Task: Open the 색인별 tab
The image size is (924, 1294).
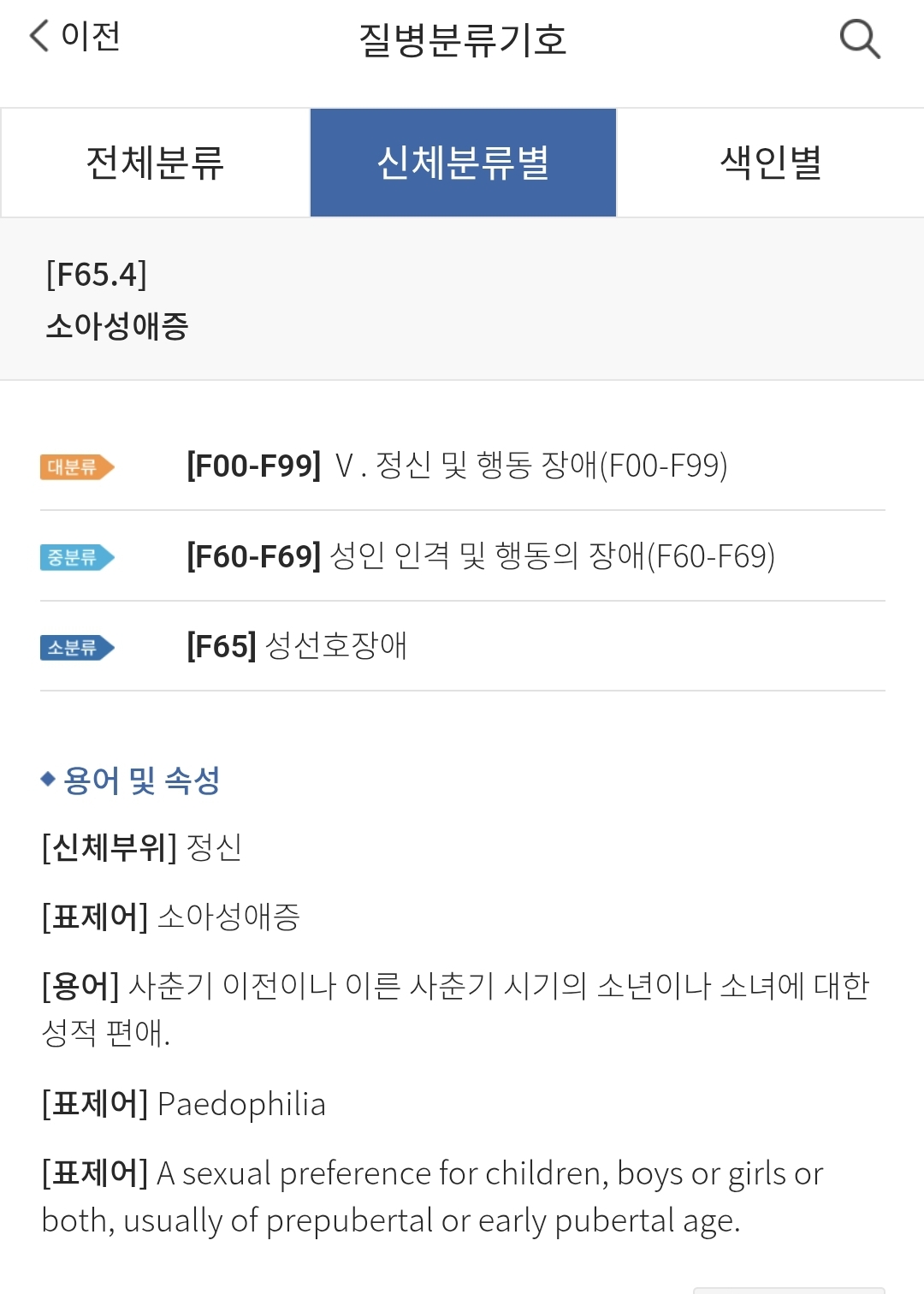Action: point(771,163)
